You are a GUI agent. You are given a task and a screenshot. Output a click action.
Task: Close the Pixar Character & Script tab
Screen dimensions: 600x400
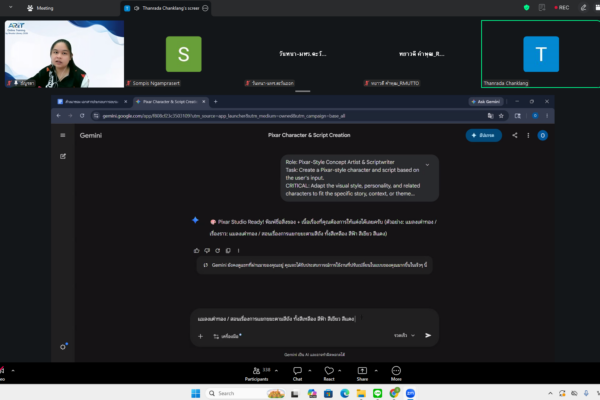click(204, 101)
